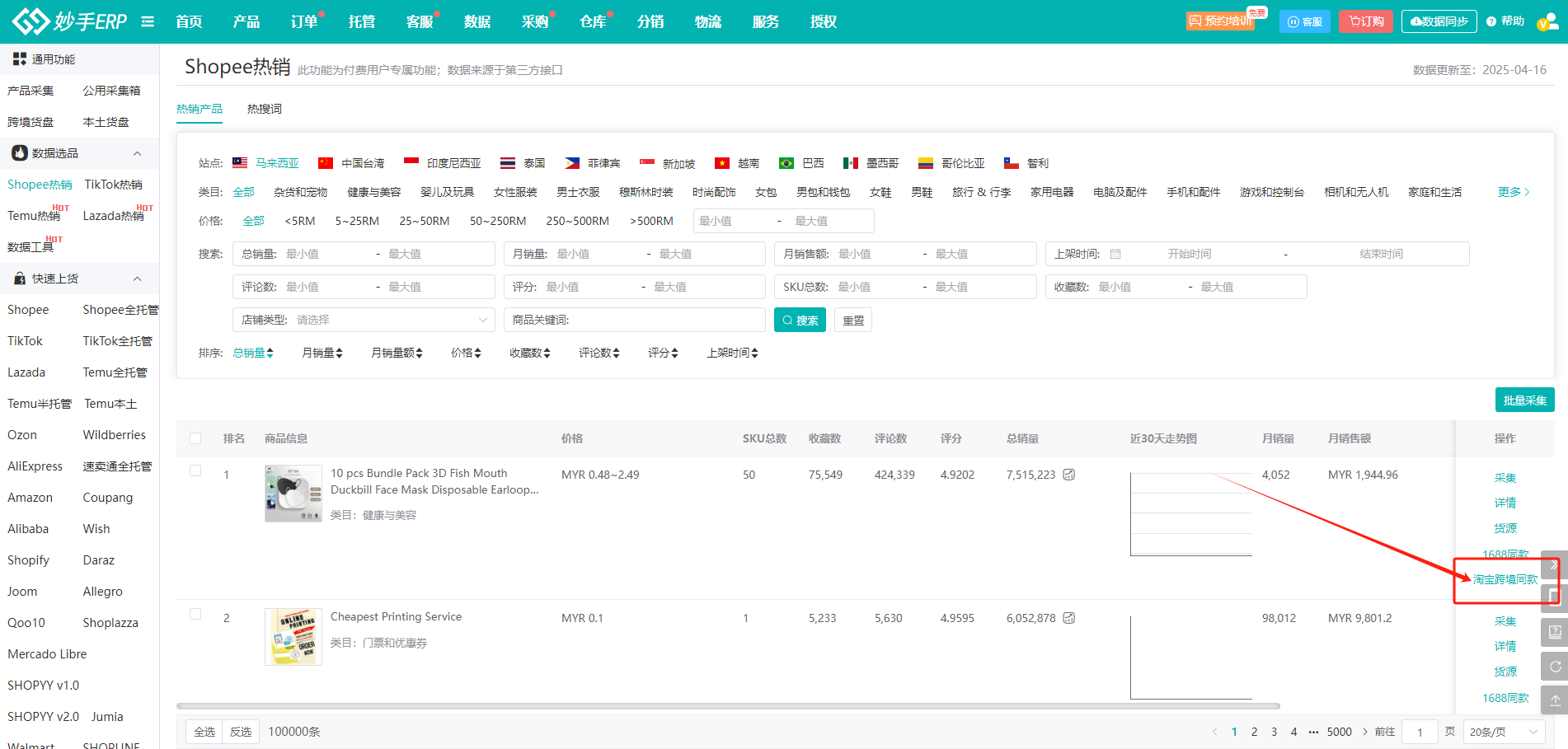Select the Thailand site 泰国
This screenshot has width=1568, height=749.
pos(523,163)
